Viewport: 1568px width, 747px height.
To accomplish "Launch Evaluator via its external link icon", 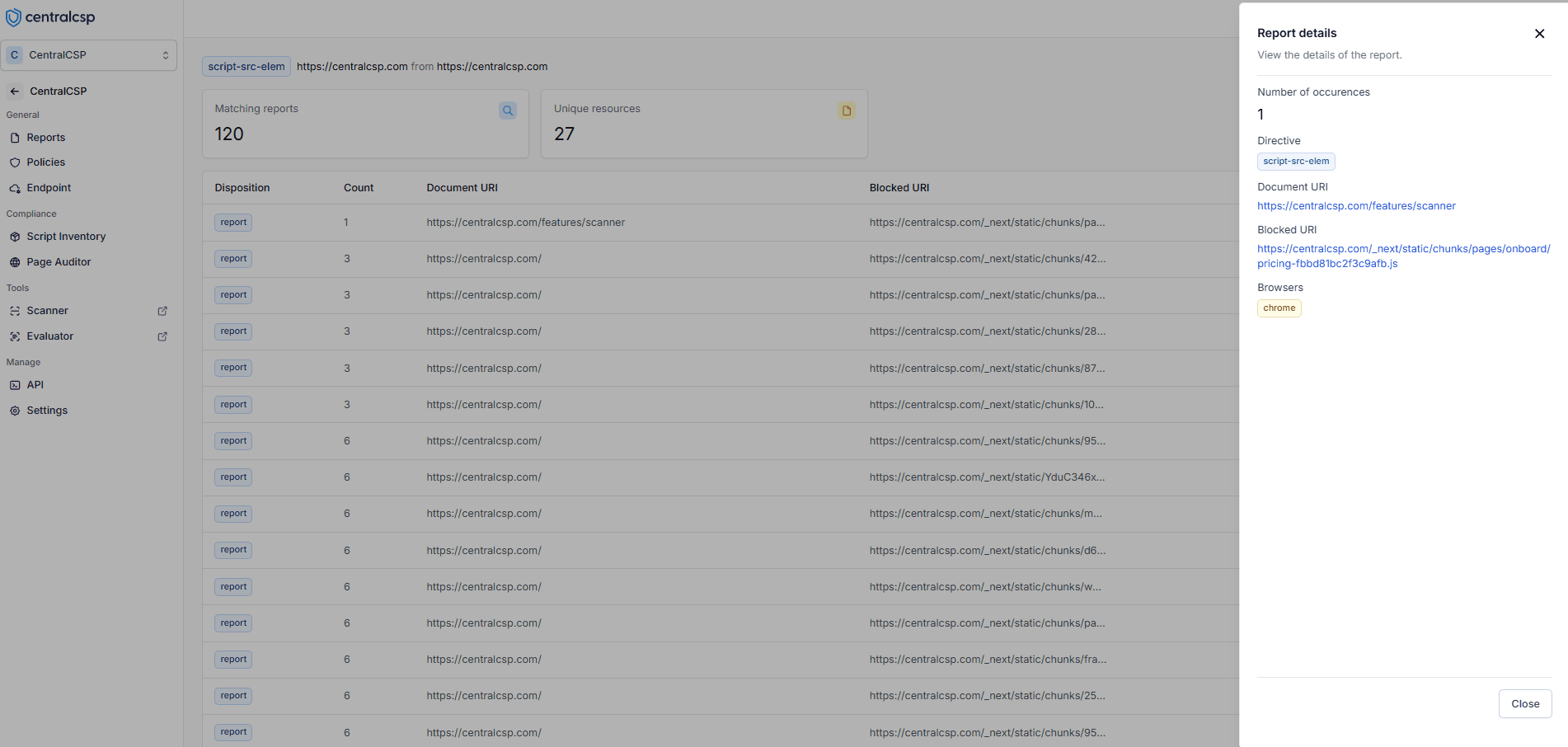I will pyautogui.click(x=162, y=336).
